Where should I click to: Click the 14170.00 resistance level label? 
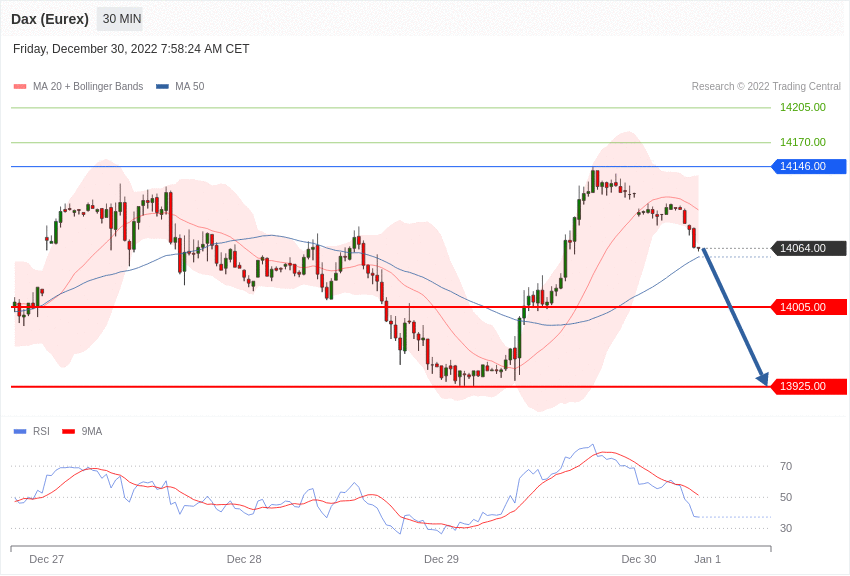point(803,142)
